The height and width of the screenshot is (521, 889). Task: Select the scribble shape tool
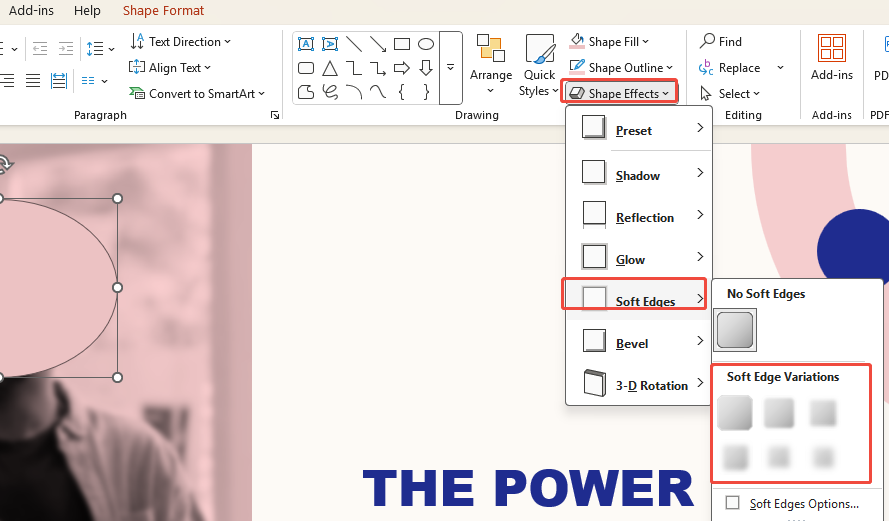(329, 92)
